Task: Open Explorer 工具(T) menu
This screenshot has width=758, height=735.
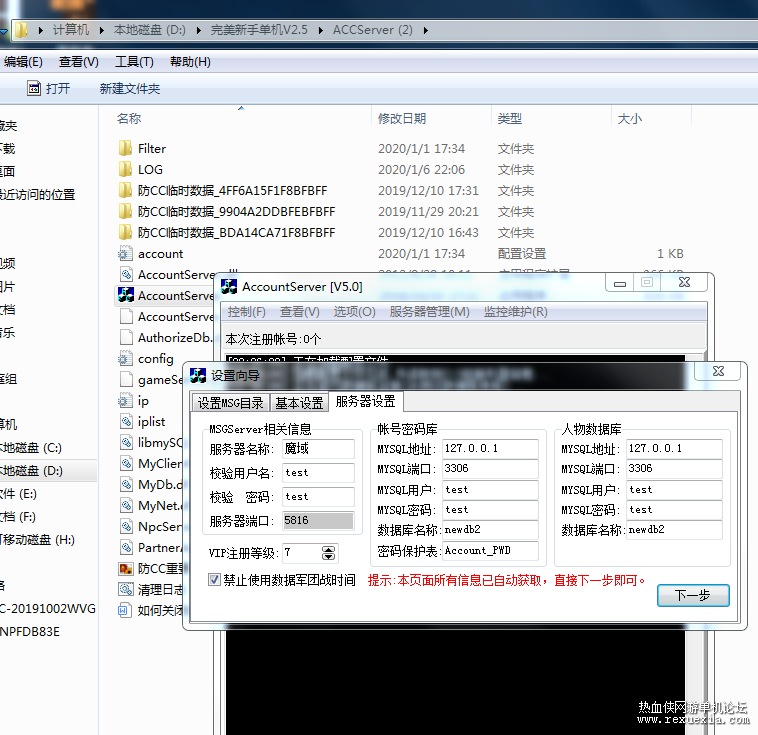Action: [x=134, y=62]
